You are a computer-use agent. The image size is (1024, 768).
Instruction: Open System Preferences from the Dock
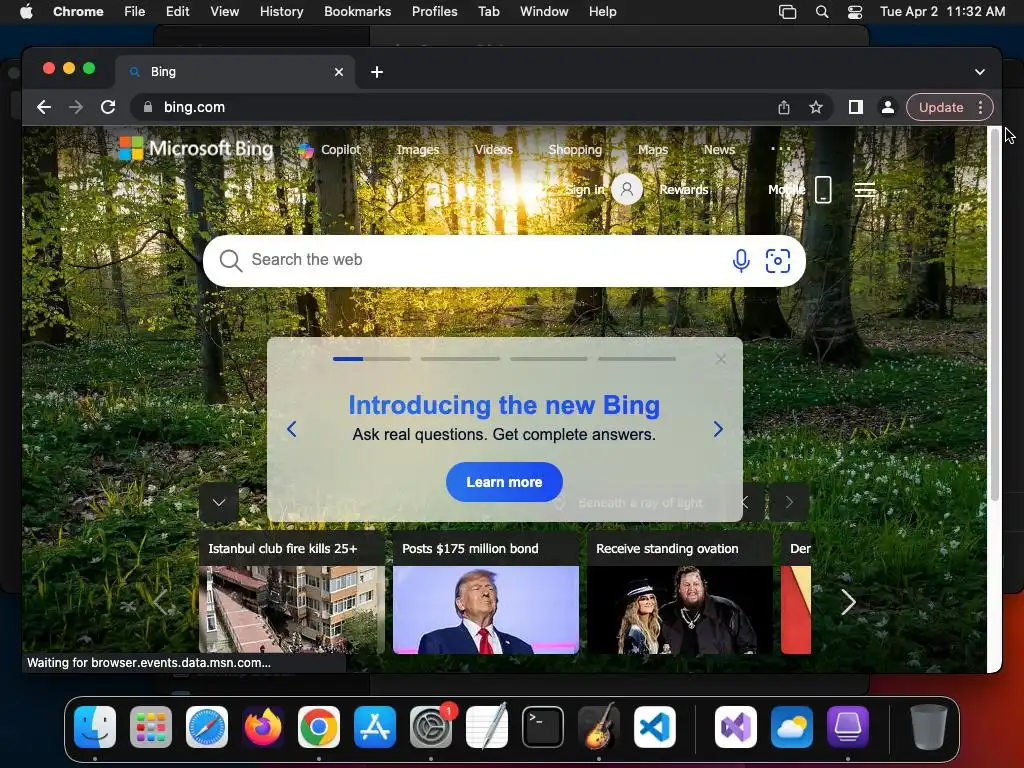(x=431, y=727)
